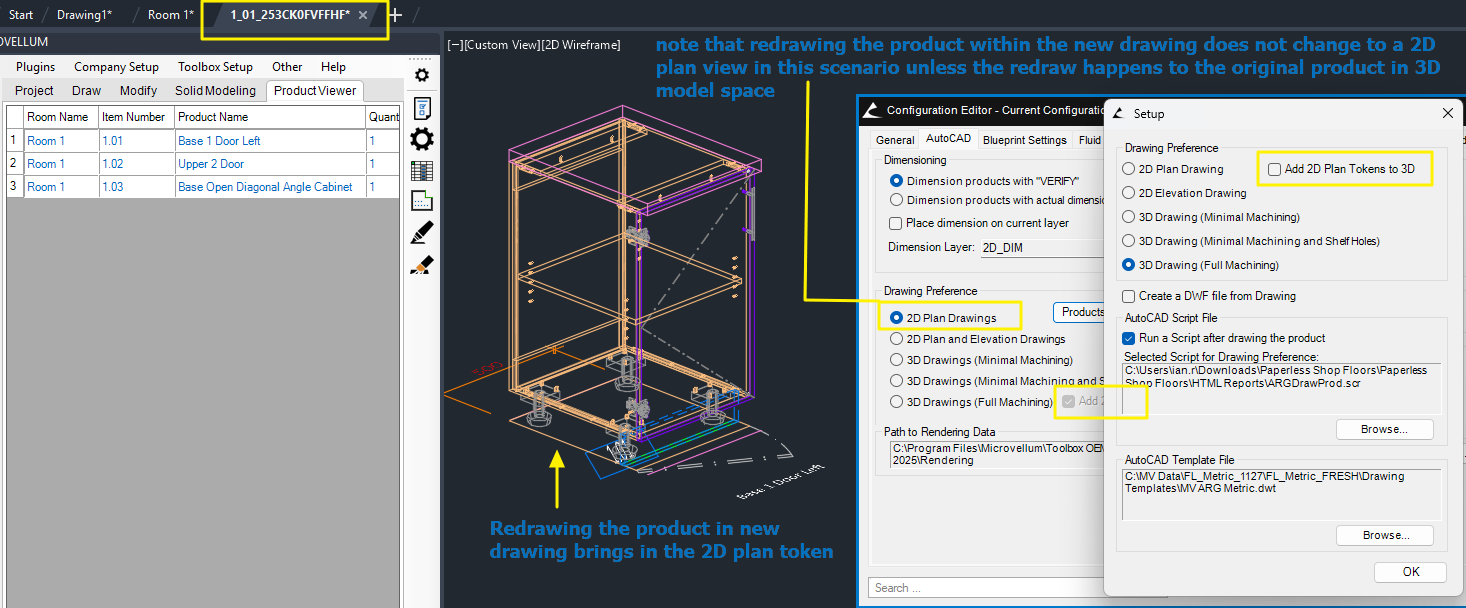The width and height of the screenshot is (1466, 608).
Task: Click the floor plan outline icon
Action: click(x=422, y=201)
